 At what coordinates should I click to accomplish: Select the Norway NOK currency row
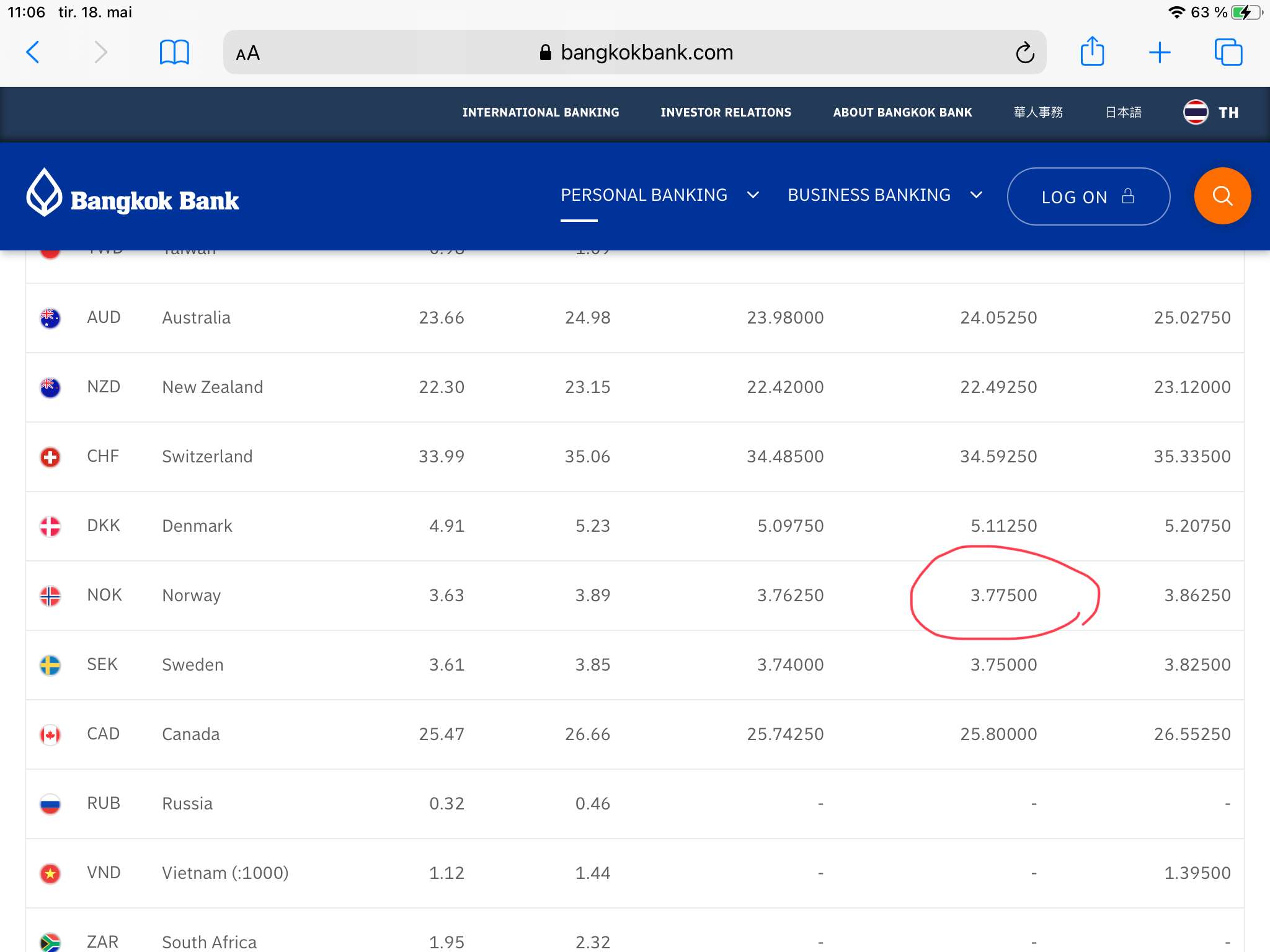click(x=191, y=595)
